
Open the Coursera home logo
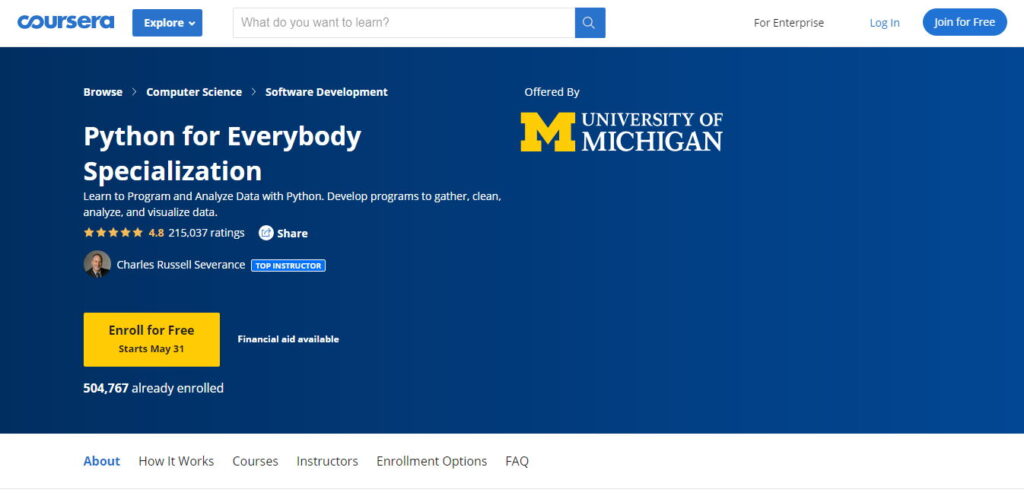pos(65,22)
